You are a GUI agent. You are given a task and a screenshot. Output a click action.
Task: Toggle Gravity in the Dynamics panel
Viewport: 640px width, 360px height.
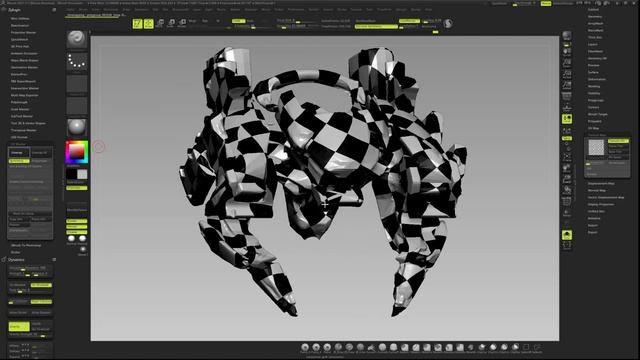pos(19,327)
